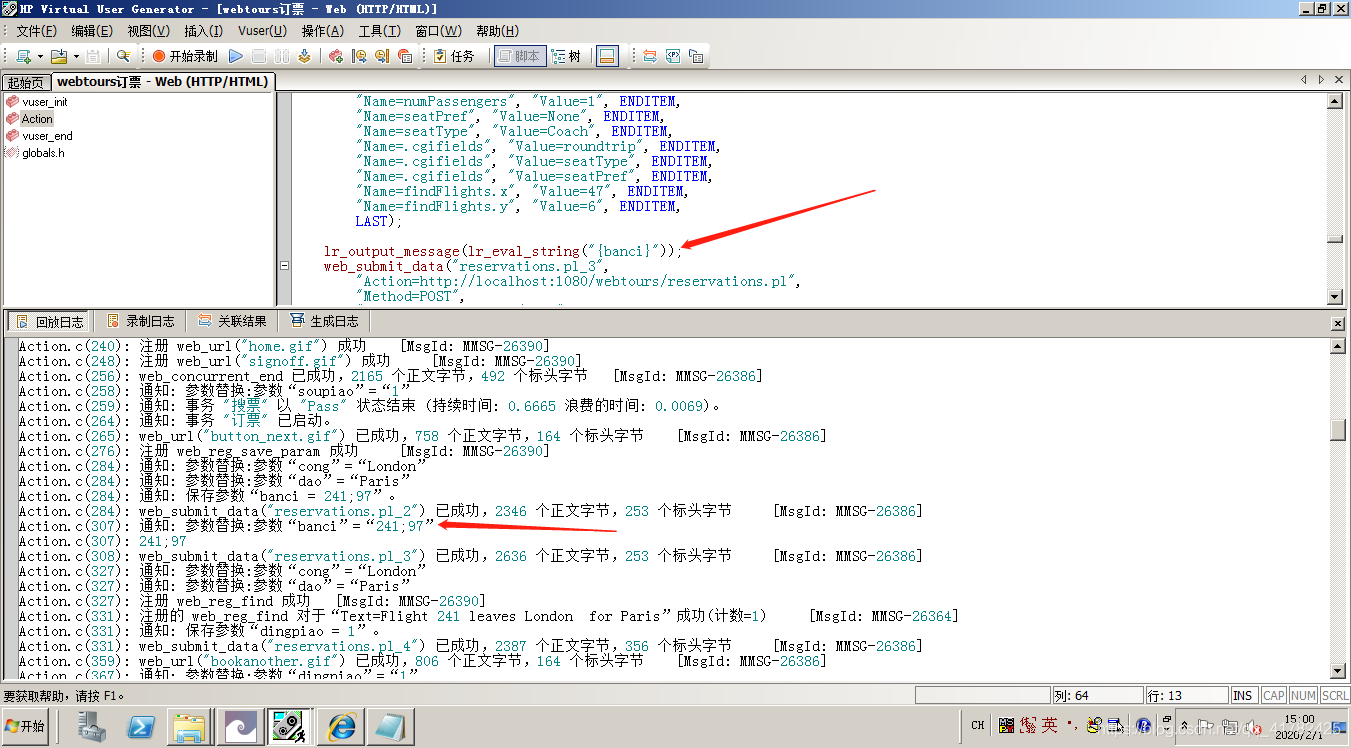
Task: Click the tab scroll right arrow
Action: (x=1322, y=80)
